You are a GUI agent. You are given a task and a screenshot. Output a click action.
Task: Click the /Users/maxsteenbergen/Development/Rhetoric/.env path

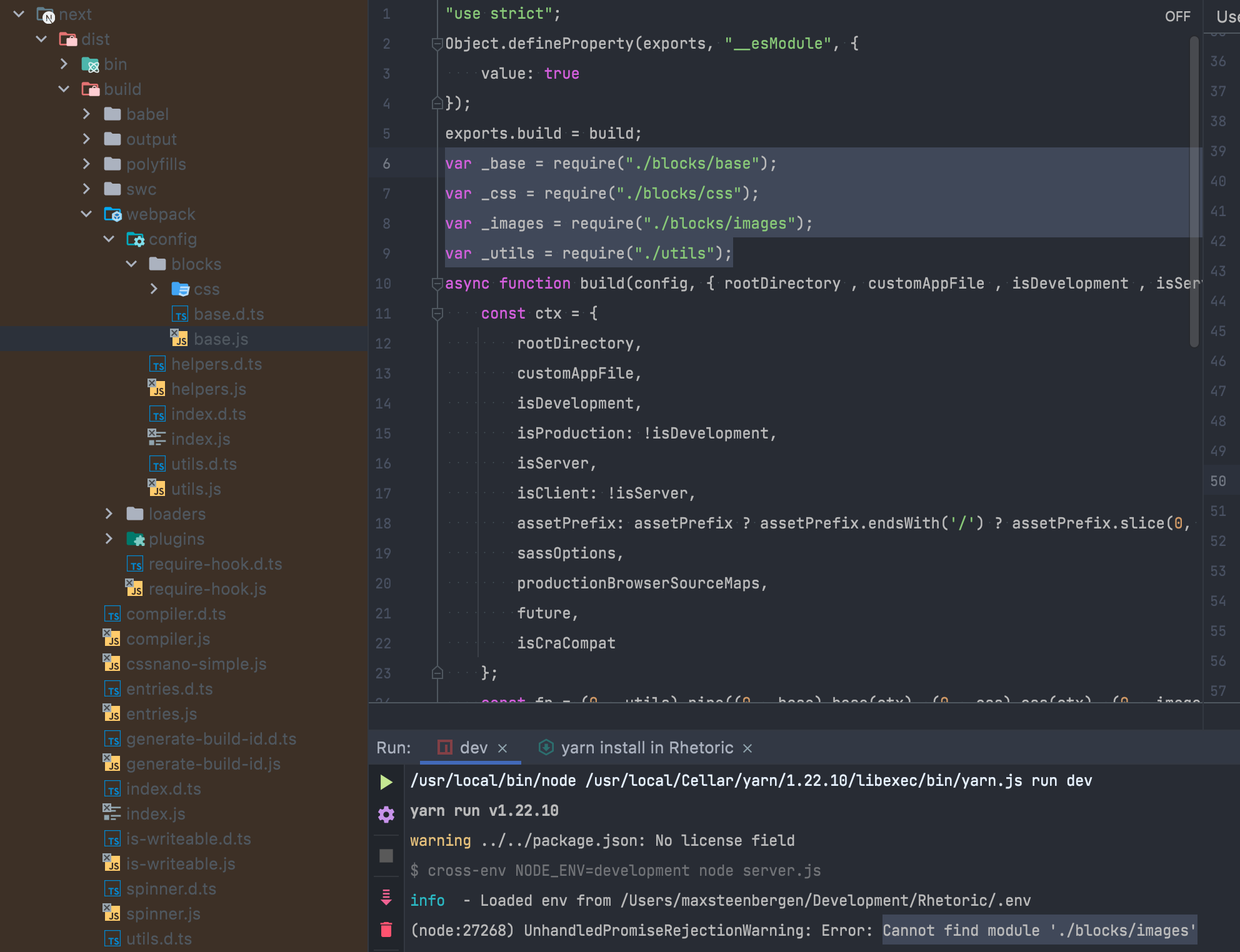click(x=826, y=900)
